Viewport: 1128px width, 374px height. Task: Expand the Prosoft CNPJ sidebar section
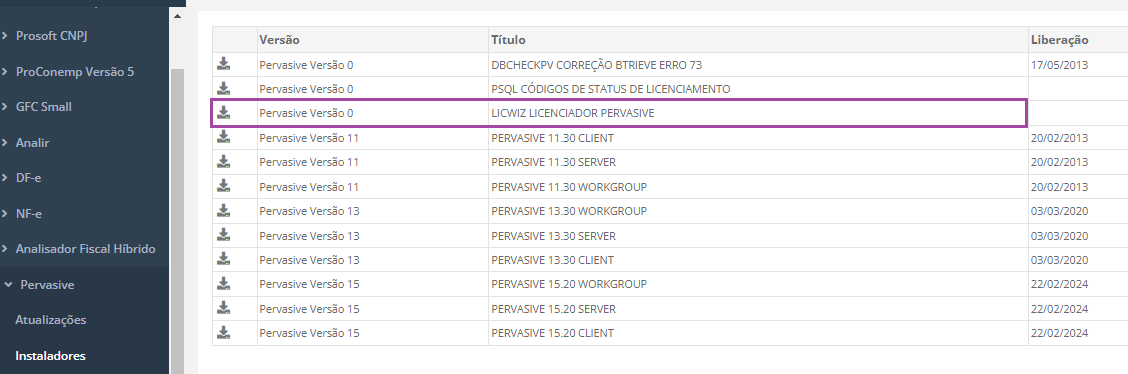(84, 36)
